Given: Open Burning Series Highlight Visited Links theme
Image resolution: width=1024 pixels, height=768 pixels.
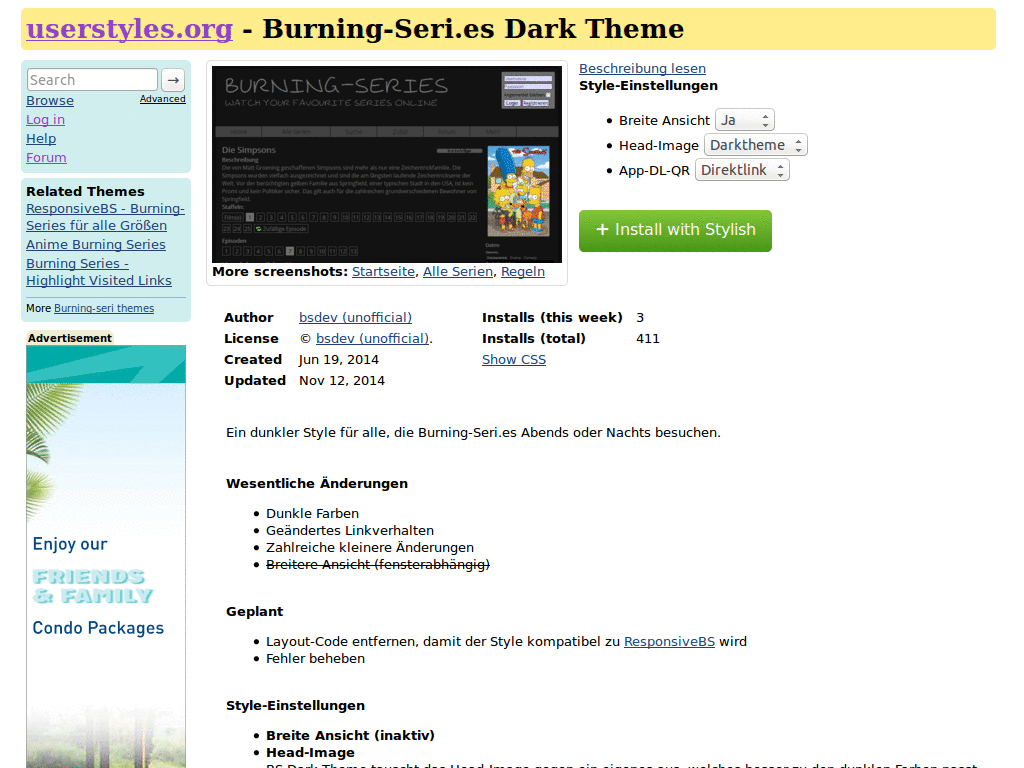Looking at the screenshot, I should click(x=99, y=272).
